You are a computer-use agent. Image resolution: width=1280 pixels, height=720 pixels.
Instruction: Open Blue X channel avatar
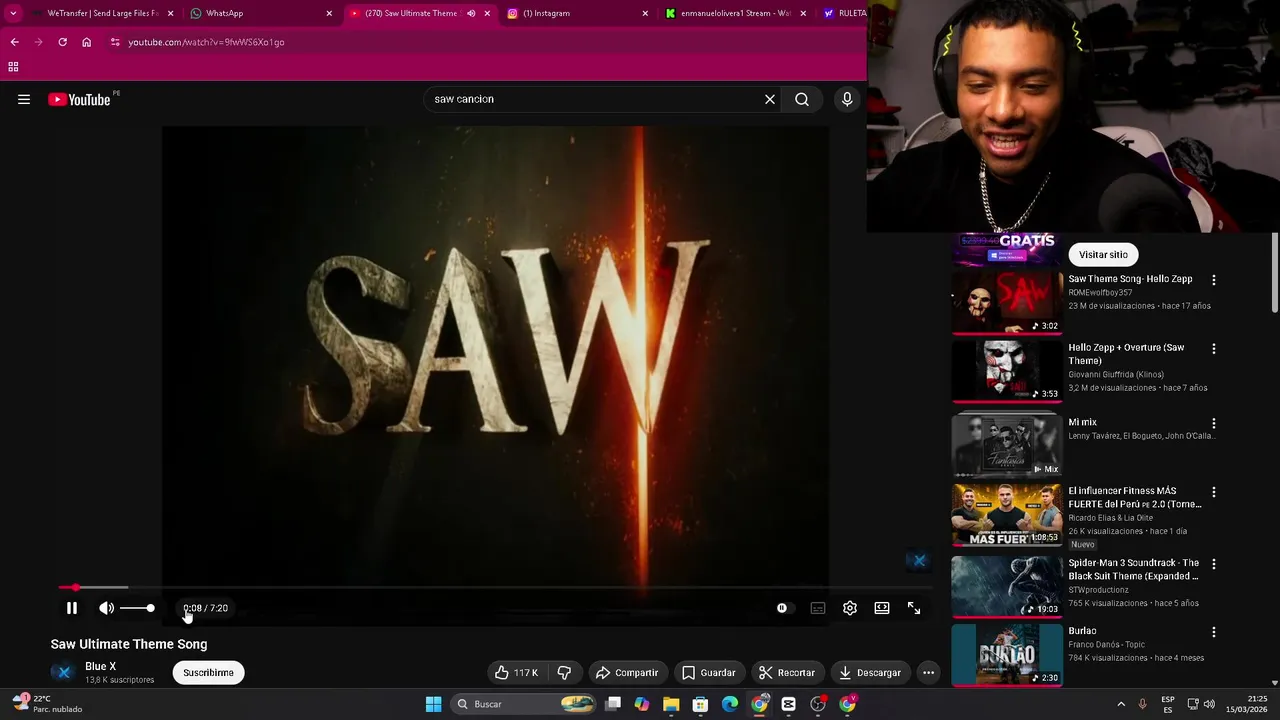click(64, 672)
